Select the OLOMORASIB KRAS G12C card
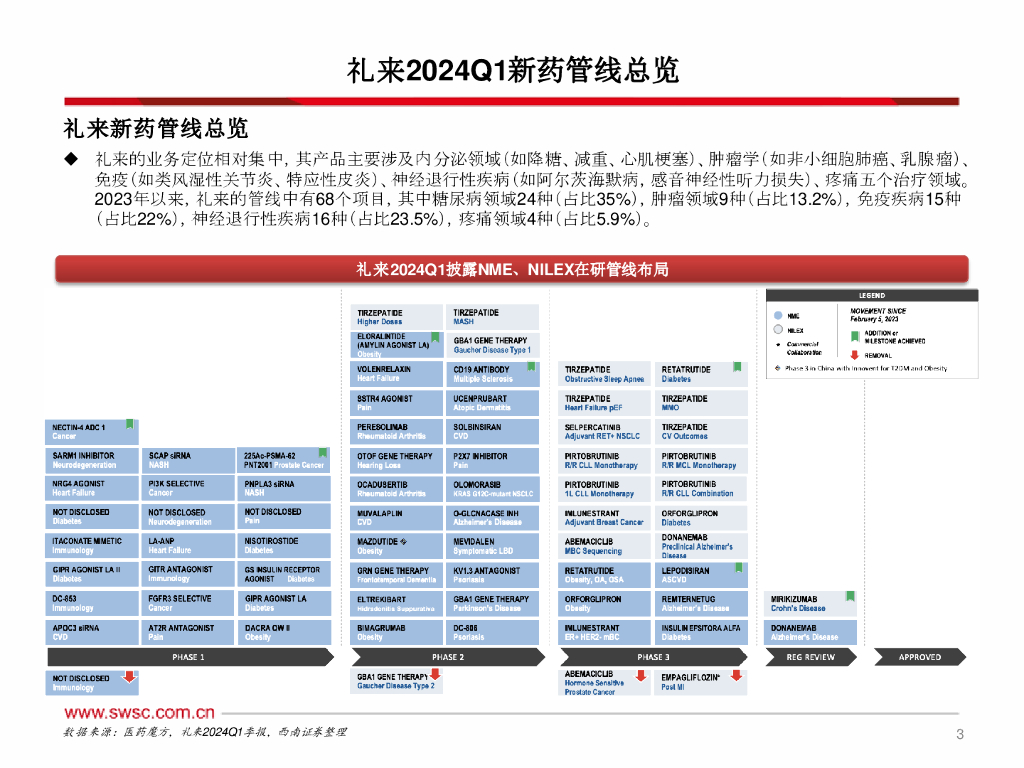Image resolution: width=1024 pixels, height=768 pixels. [492, 489]
